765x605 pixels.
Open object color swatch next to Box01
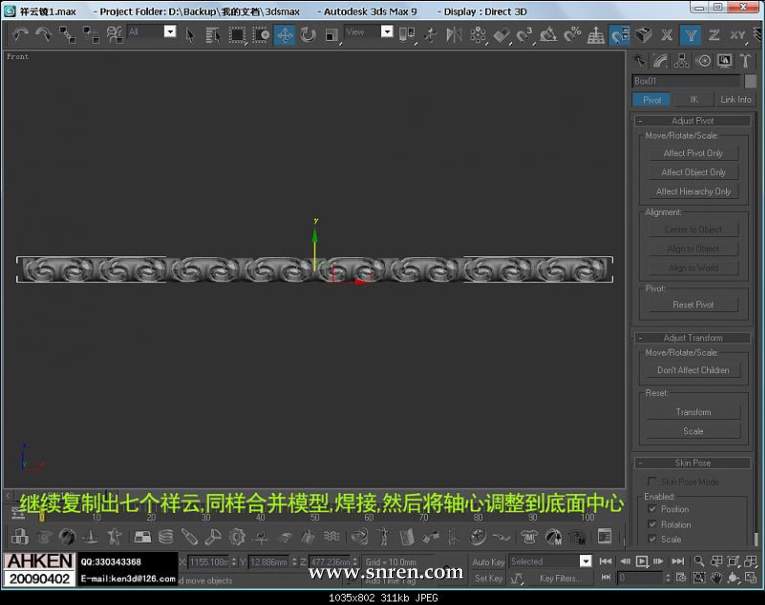click(750, 81)
